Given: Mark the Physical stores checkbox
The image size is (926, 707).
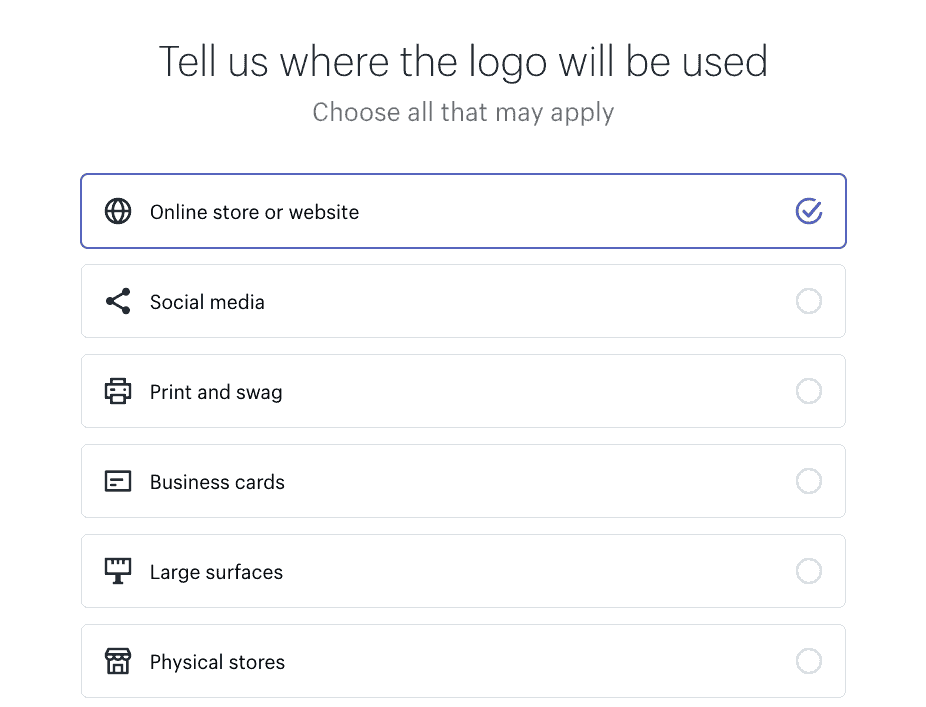Looking at the screenshot, I should pyautogui.click(x=809, y=661).
